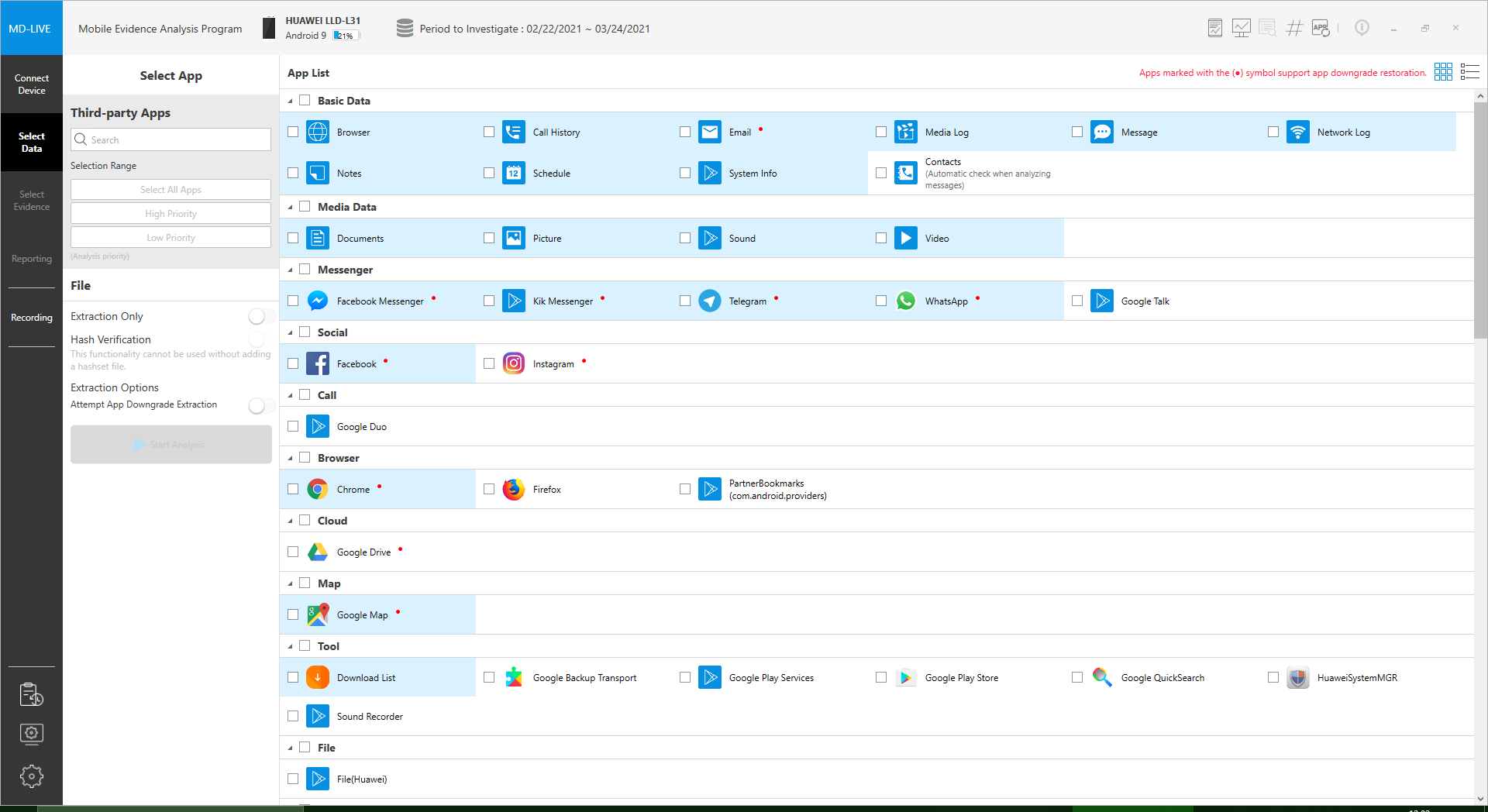Image resolution: width=1488 pixels, height=812 pixels.
Task: Open settings gear icon in bottom sidebar
Action: click(32, 776)
